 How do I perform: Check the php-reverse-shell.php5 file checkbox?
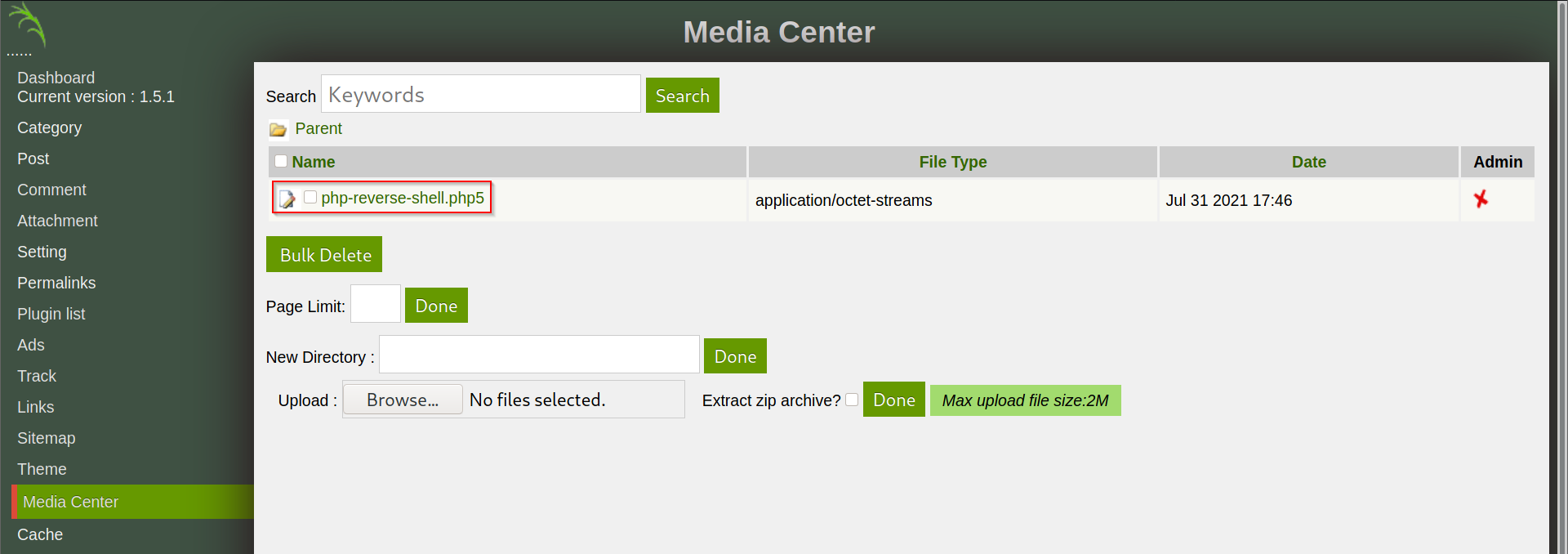(310, 197)
